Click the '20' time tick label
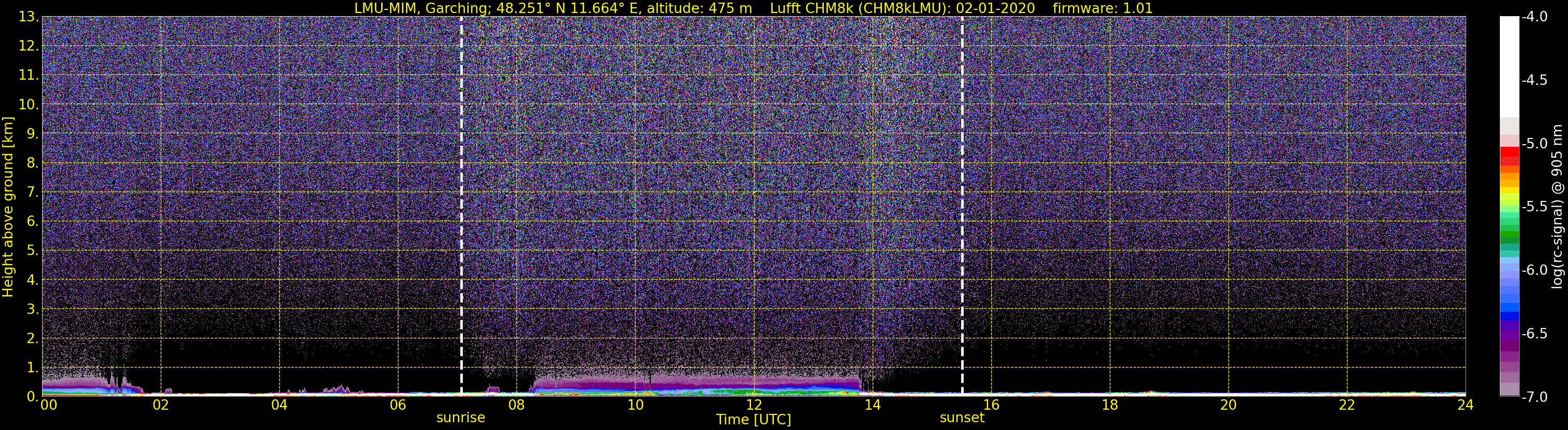 pos(1228,405)
